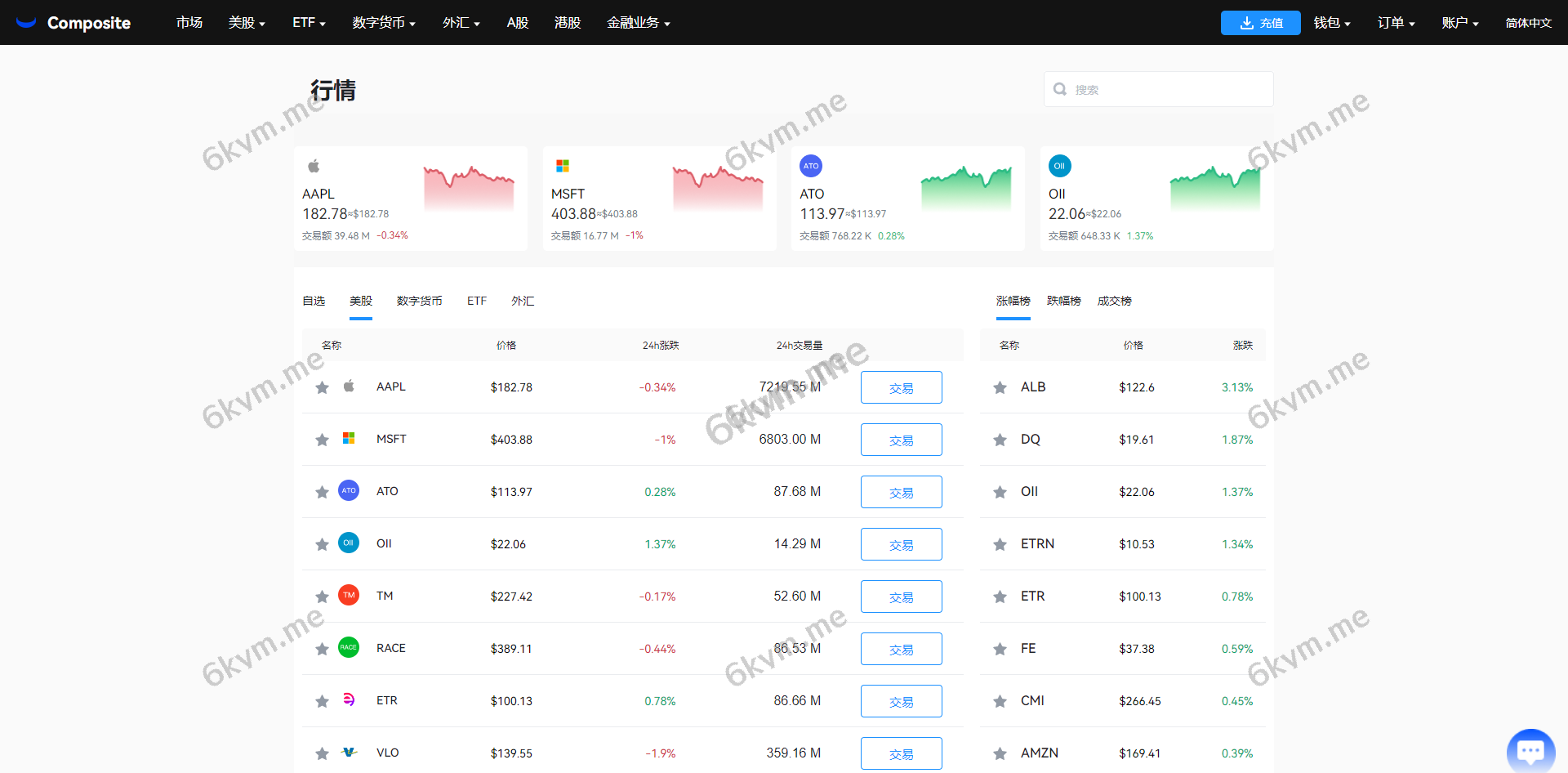Select the 港股 menu item
This screenshot has height=773, width=1568.
click(567, 22)
